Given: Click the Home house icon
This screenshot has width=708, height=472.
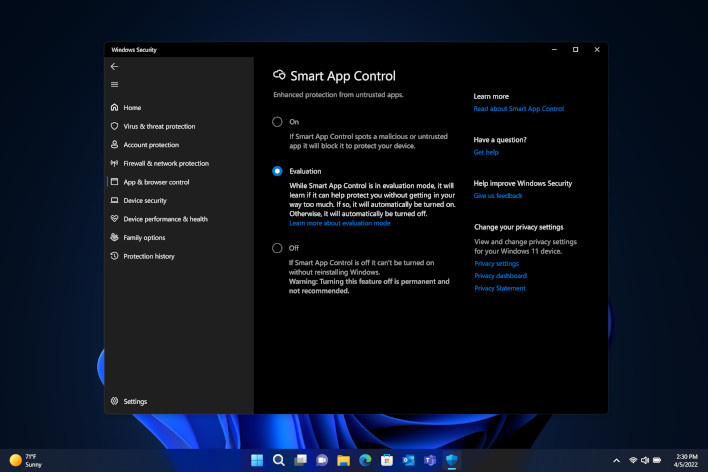Looking at the screenshot, I should pos(115,107).
